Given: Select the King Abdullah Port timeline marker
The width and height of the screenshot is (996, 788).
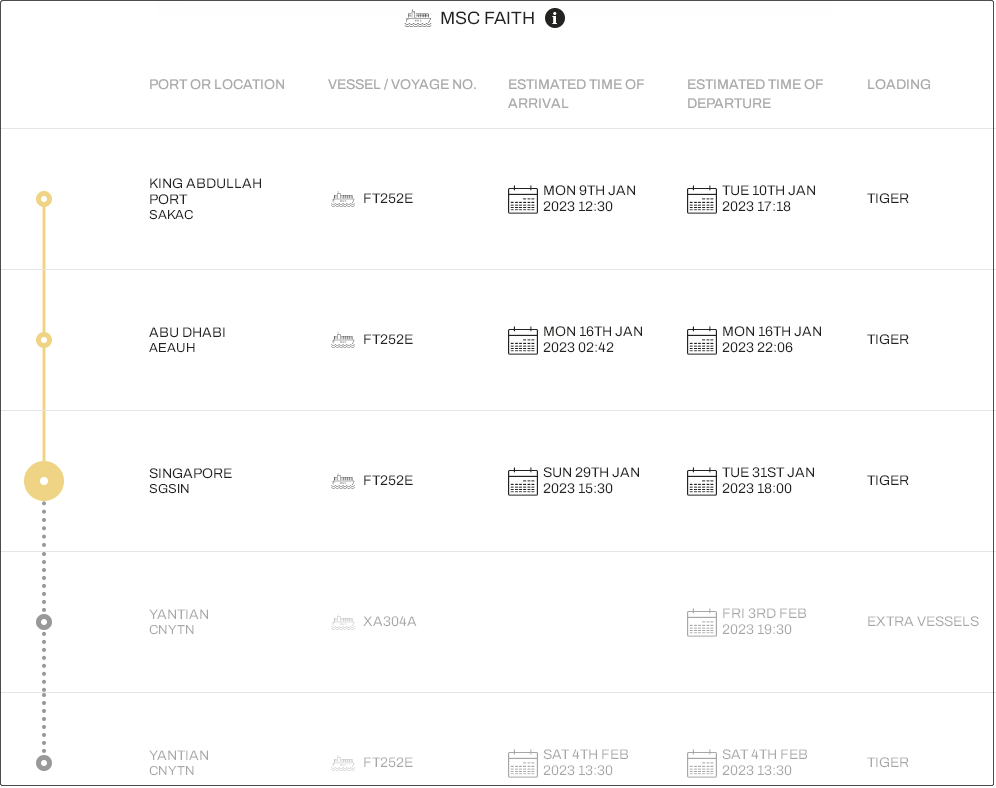Looking at the screenshot, I should click(x=44, y=199).
